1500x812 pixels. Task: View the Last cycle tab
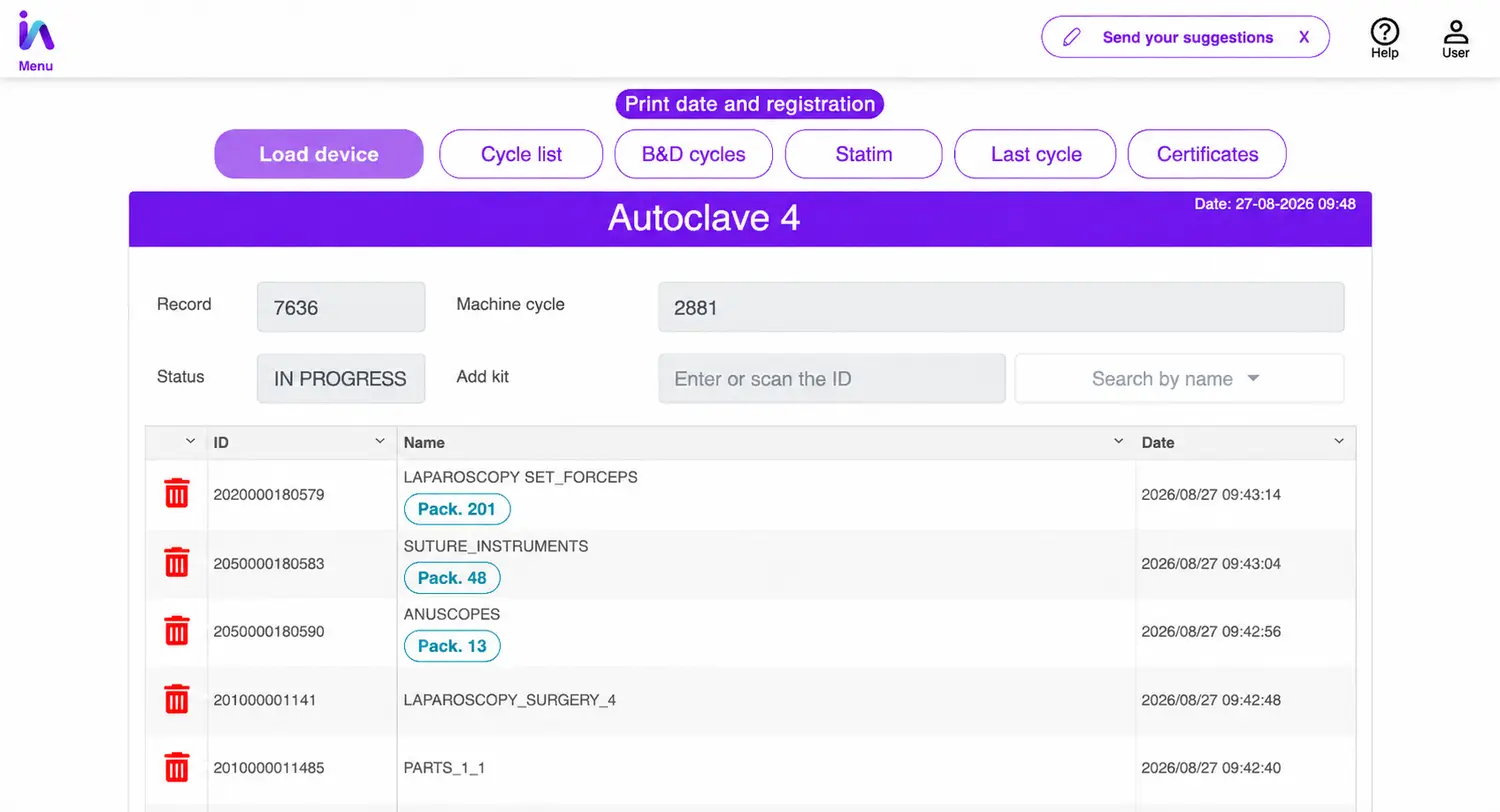[x=1036, y=154]
